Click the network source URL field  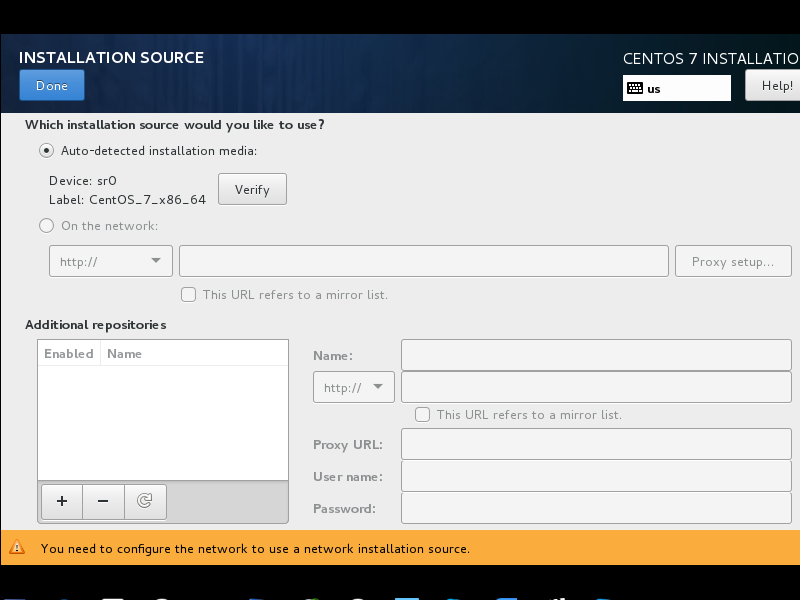pos(423,261)
